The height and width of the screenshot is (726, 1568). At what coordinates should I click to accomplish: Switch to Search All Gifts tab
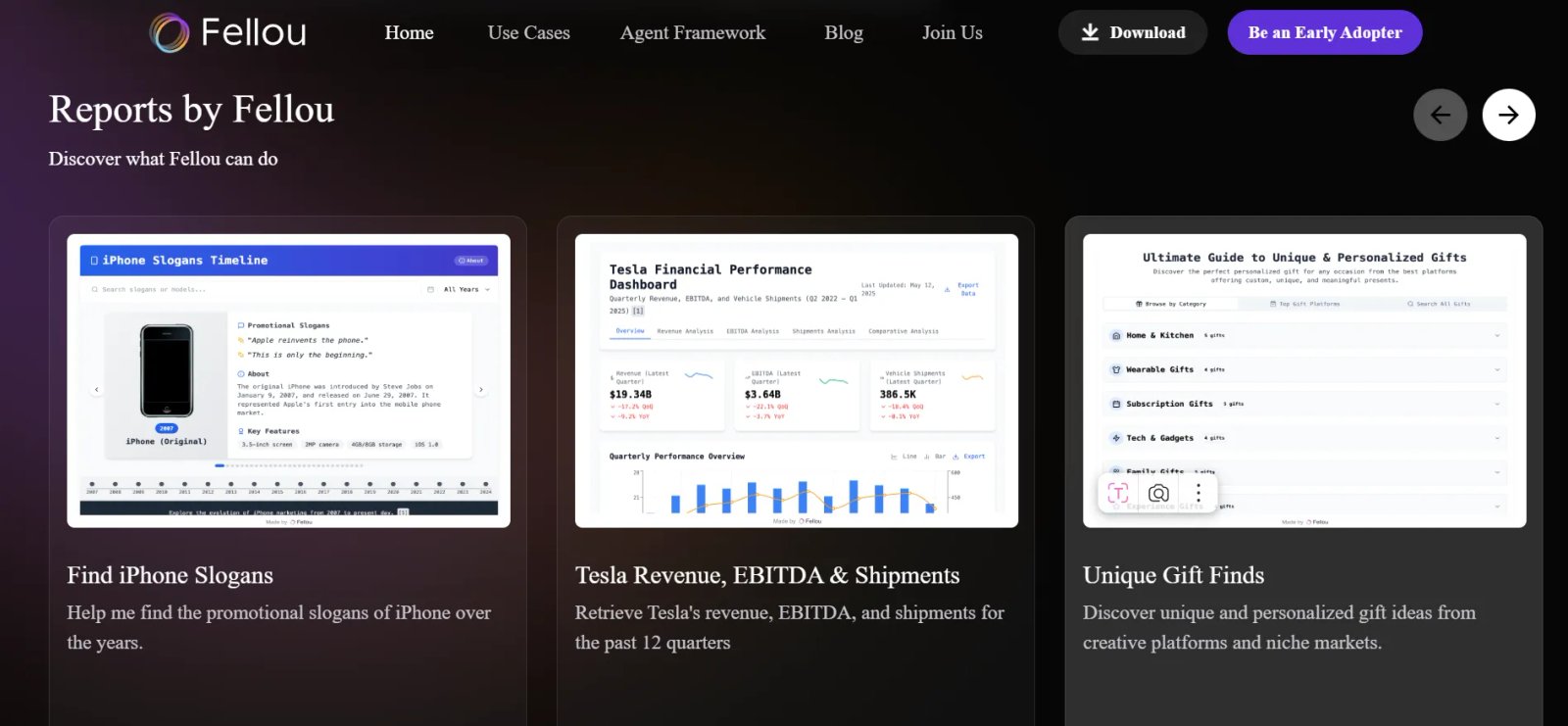coord(1439,304)
